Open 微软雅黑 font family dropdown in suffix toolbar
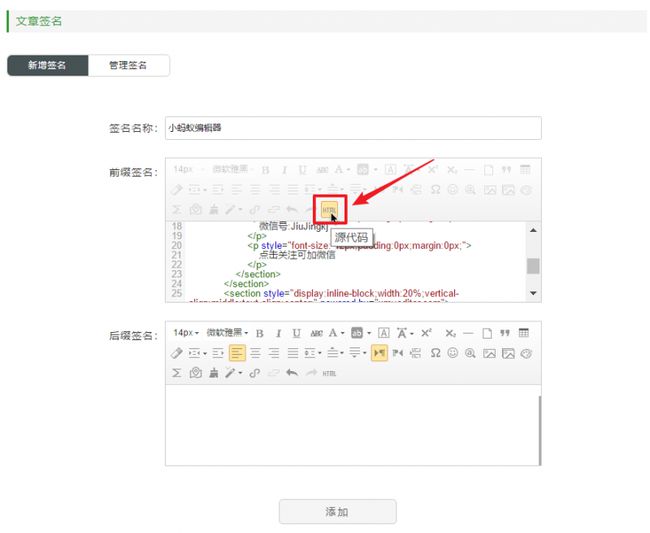Viewport: 650px width, 533px height. [x=227, y=332]
